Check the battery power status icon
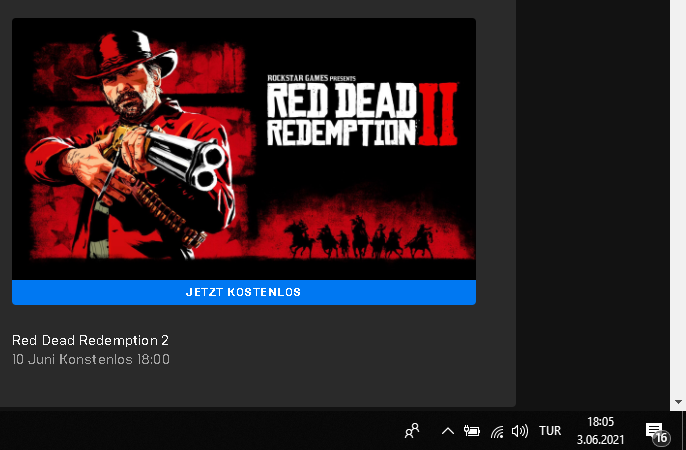This screenshot has width=686, height=450. (472, 431)
